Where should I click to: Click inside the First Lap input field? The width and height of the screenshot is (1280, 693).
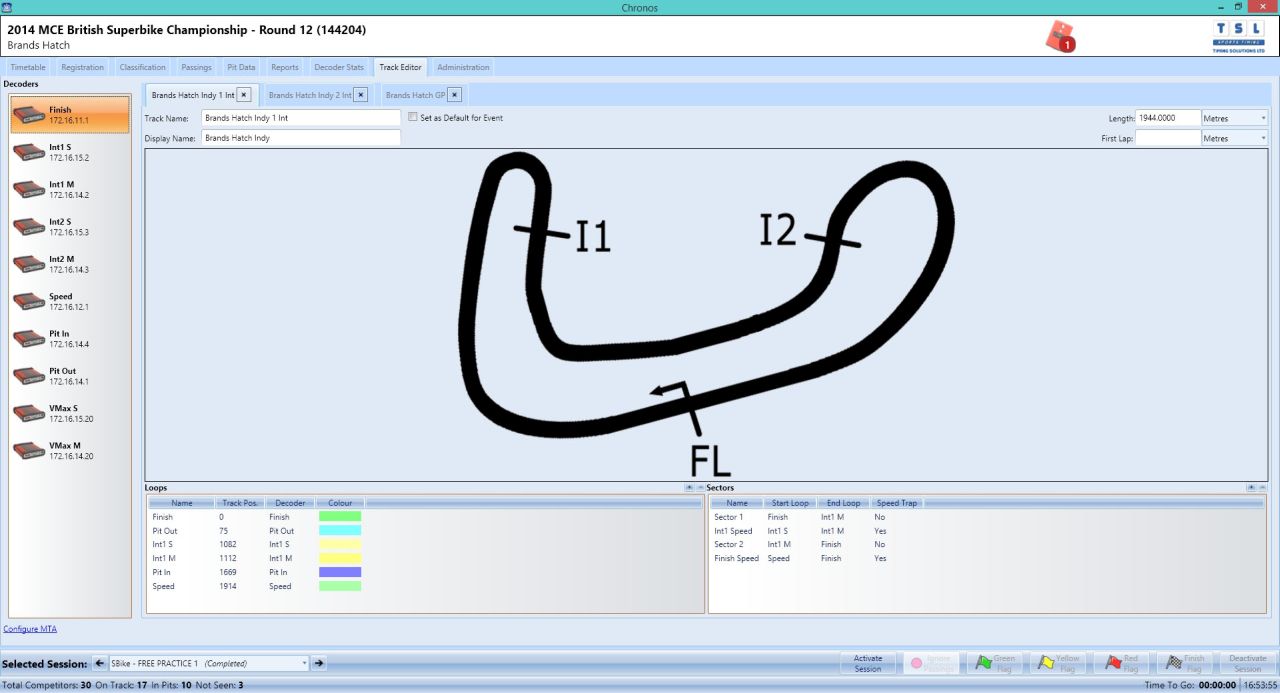pyautogui.click(x=1168, y=138)
